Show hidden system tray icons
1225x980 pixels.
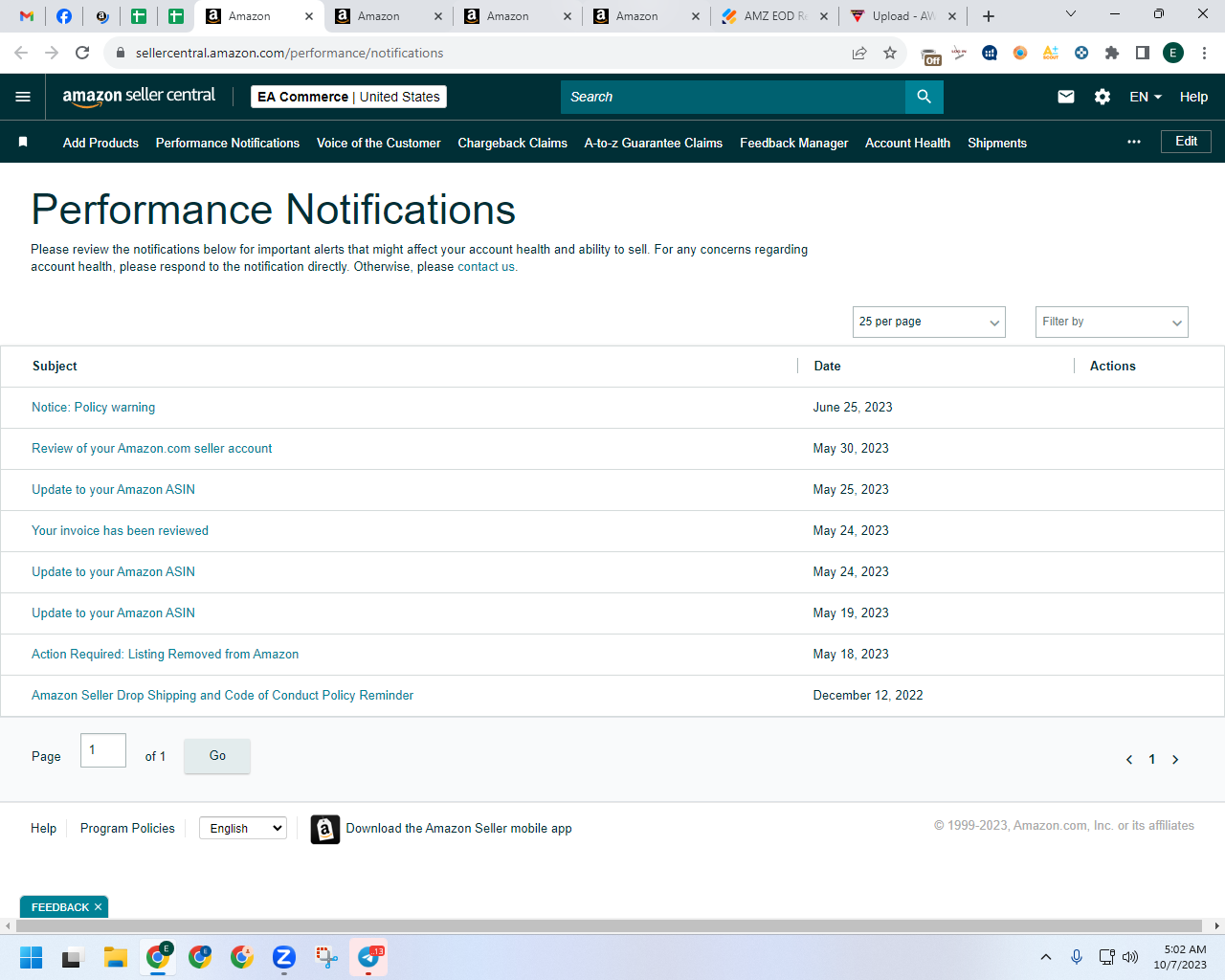(1046, 957)
